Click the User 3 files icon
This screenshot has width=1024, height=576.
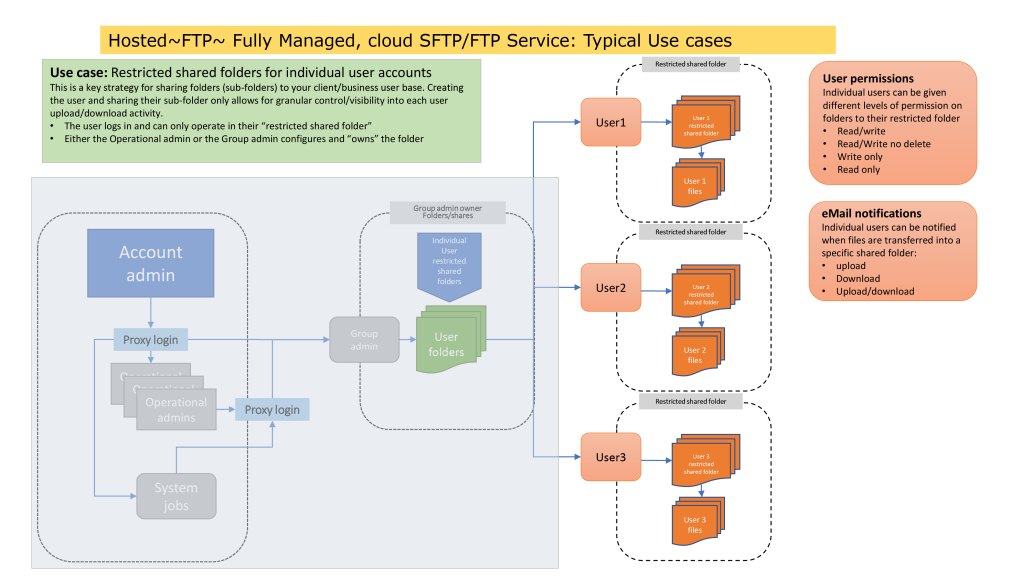coord(698,521)
